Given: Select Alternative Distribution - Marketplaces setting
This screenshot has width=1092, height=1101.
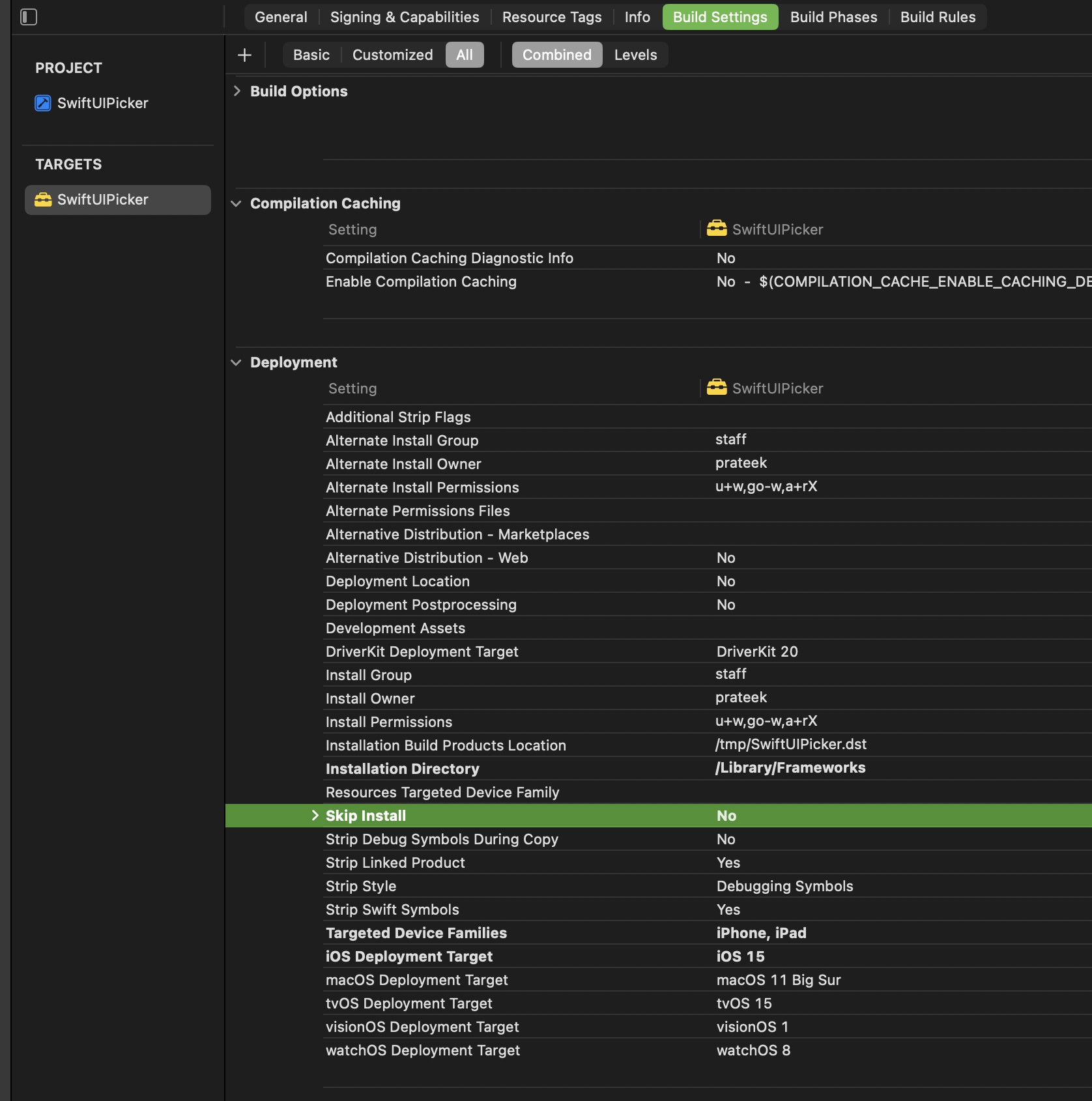Looking at the screenshot, I should [708, 534].
